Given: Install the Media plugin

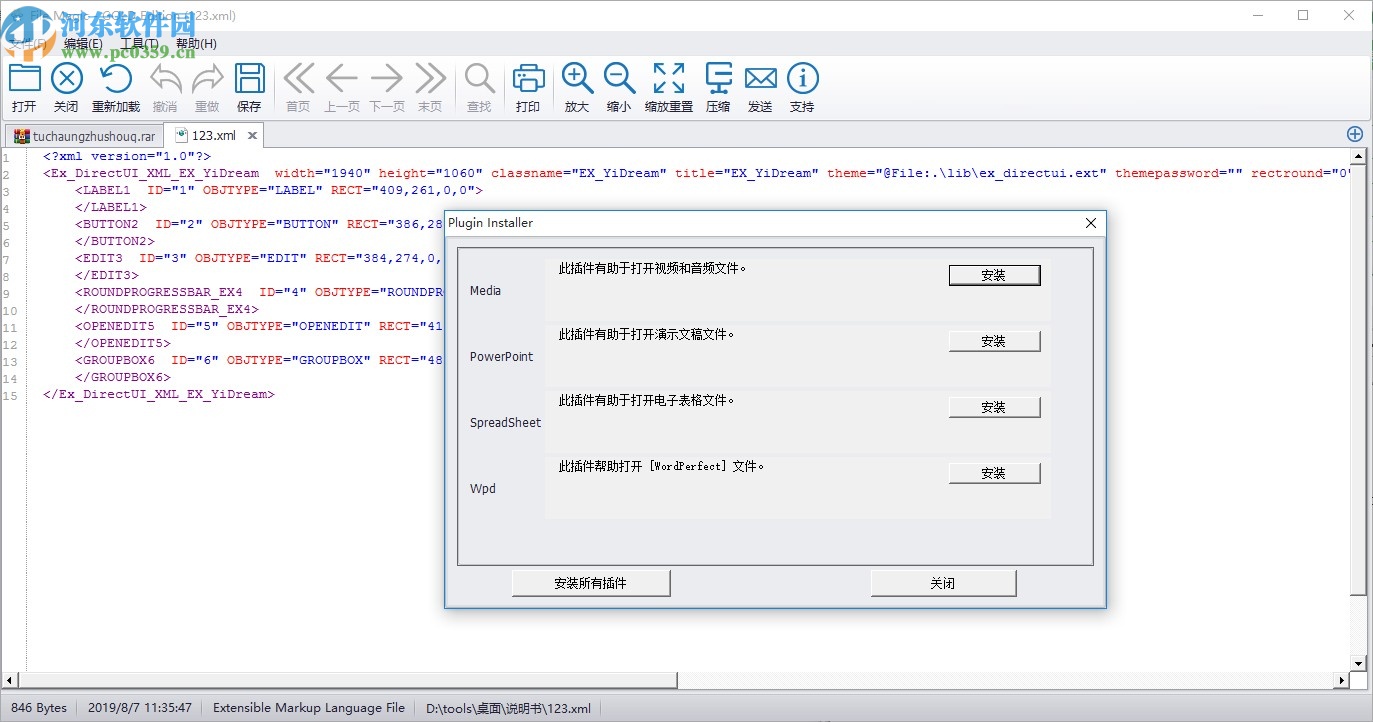Looking at the screenshot, I should 994,274.
